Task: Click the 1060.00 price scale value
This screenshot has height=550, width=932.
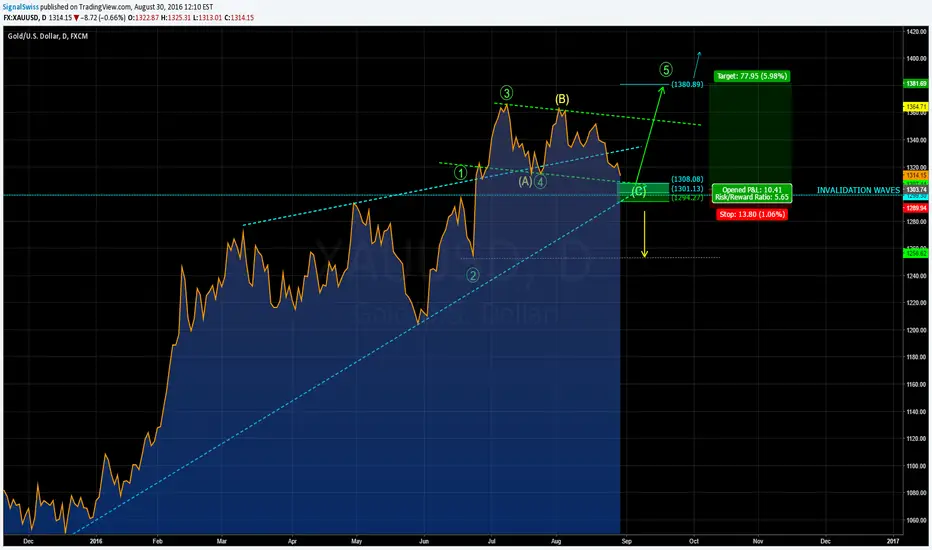Action: (x=916, y=520)
